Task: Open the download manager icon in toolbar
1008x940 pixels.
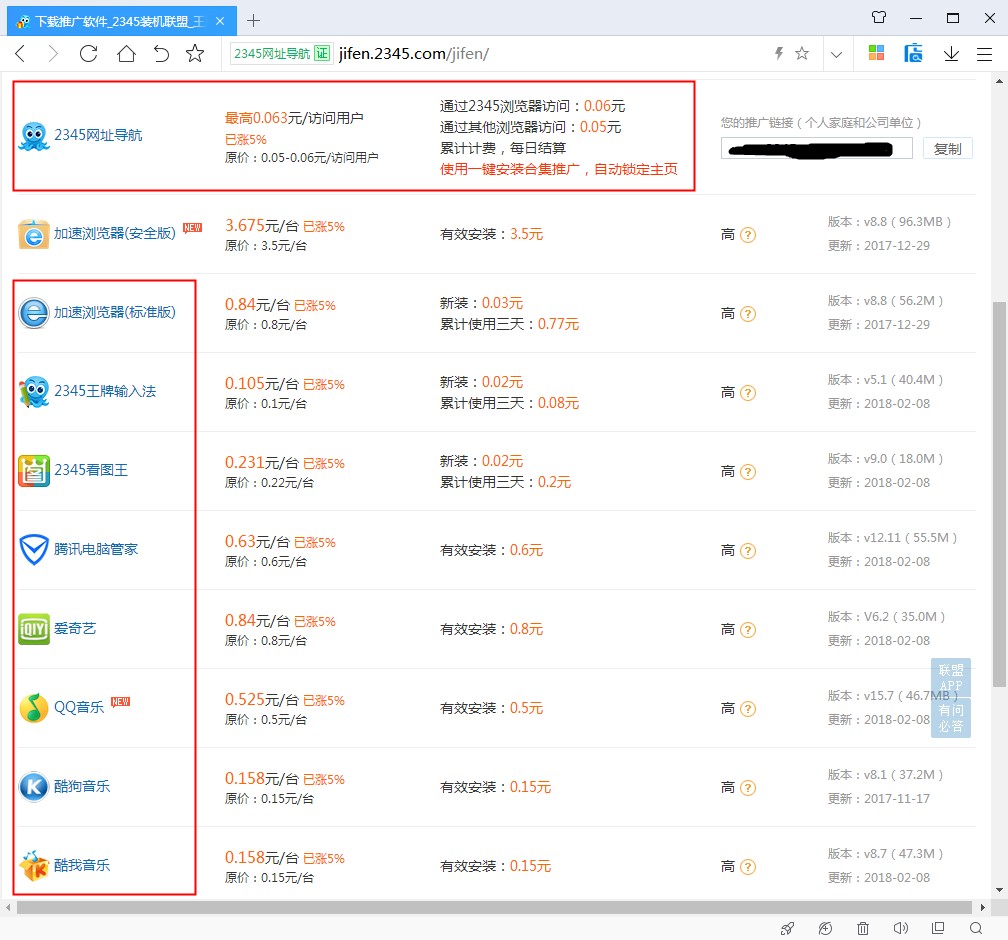Action: pos(950,54)
